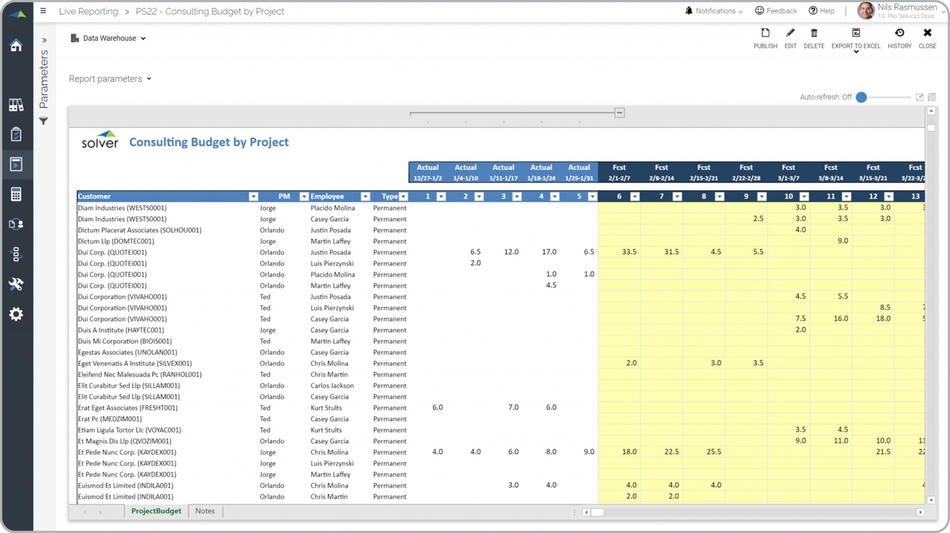
Task: Open the Notifications menu
Action: click(x=714, y=11)
